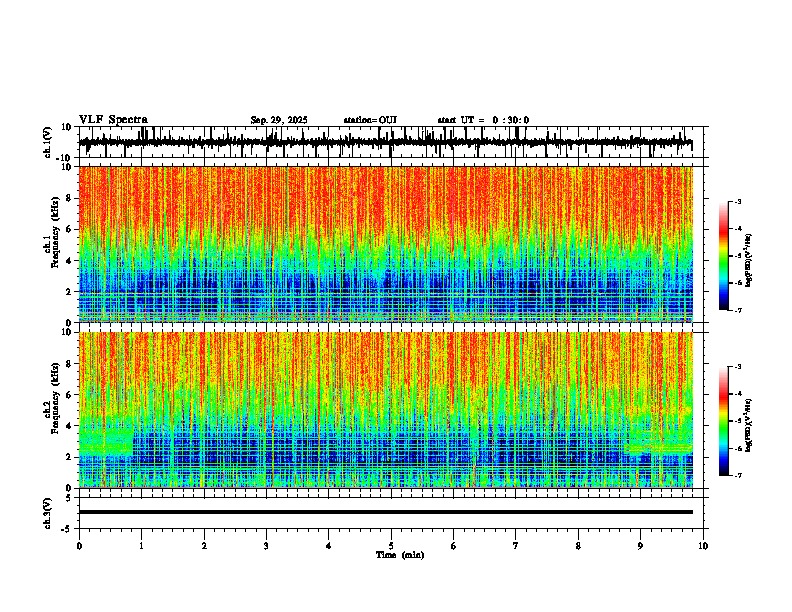
Task: Click the 2 kHz tick on ch.2 frequency axis
Action: pyautogui.click(x=70, y=457)
